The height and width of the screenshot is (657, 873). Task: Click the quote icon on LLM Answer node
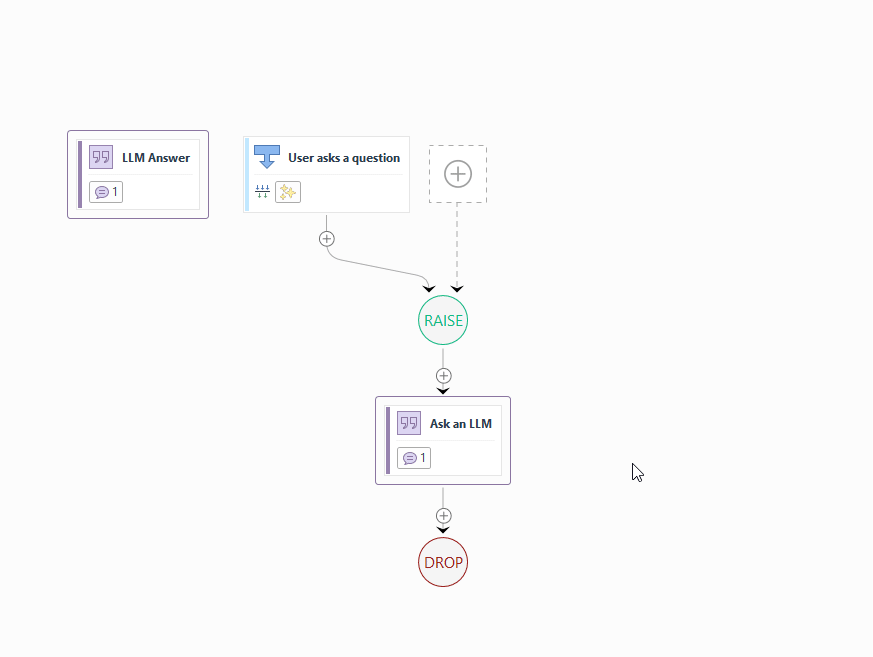tap(101, 157)
